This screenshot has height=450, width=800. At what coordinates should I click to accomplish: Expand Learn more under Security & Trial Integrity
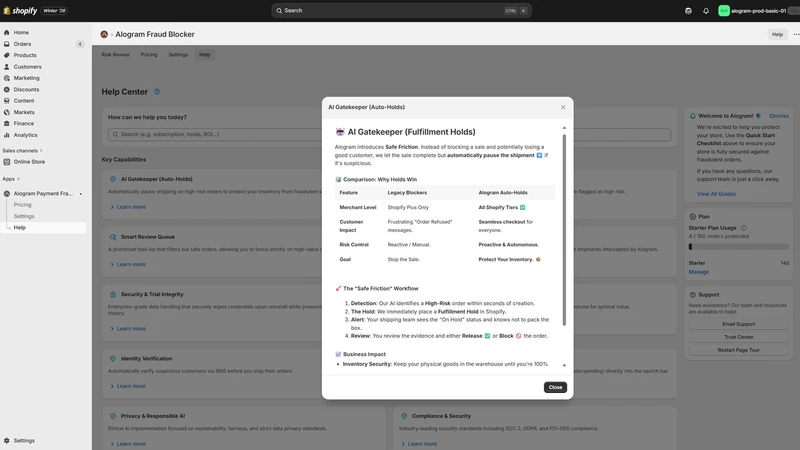point(128,329)
